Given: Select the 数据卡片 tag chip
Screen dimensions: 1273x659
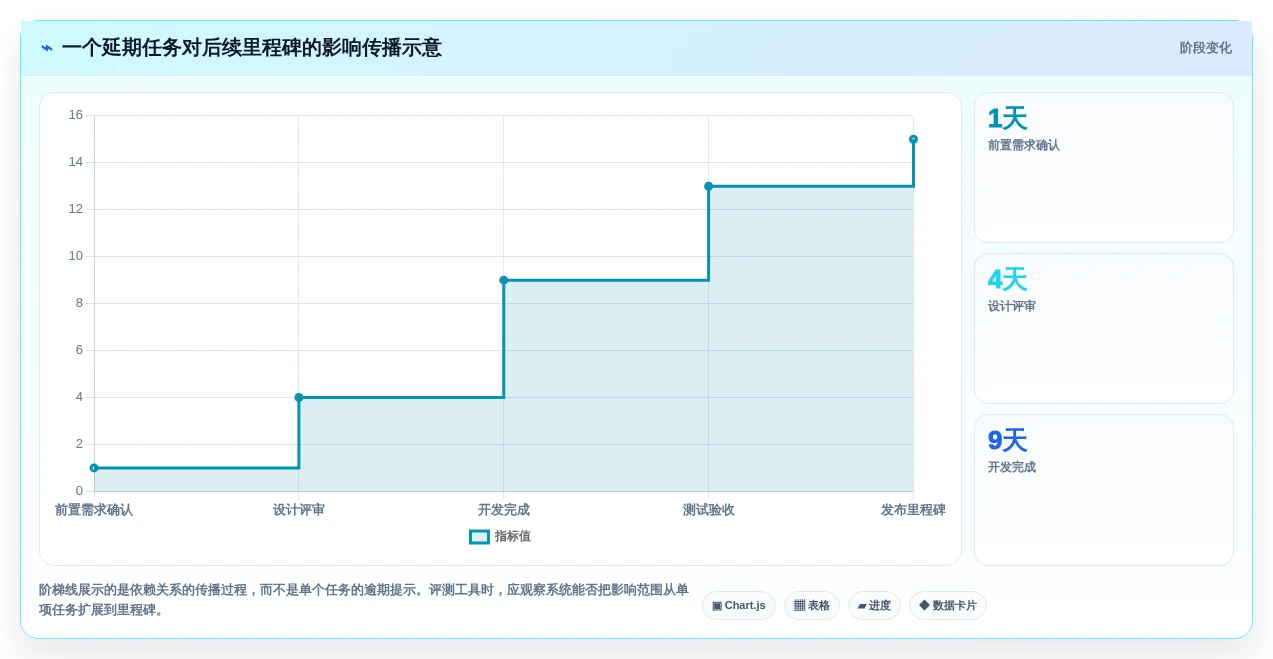Looking at the screenshot, I should (x=948, y=606).
